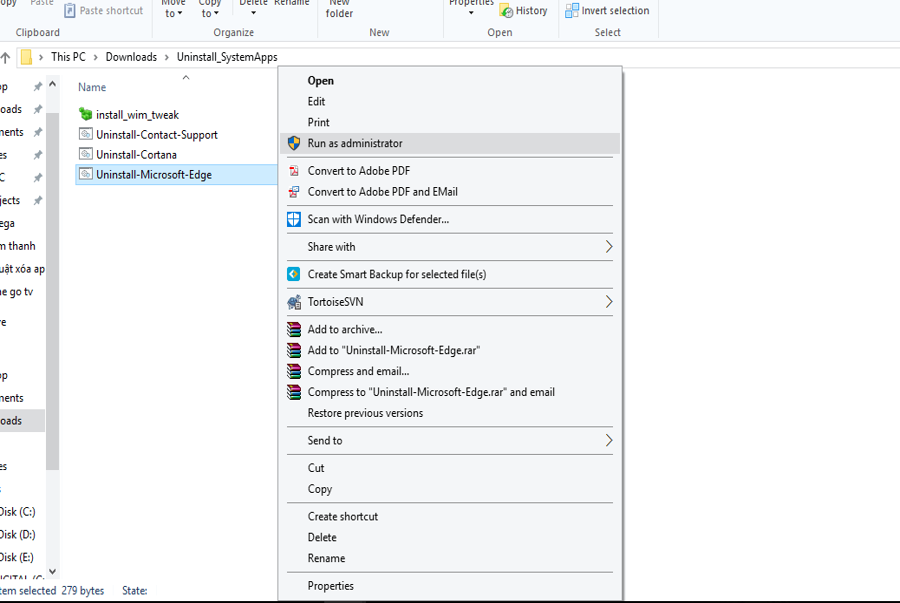Click the Uninstall-Contact-Support file icon
Viewport: 900px width, 603px height.
click(86, 134)
